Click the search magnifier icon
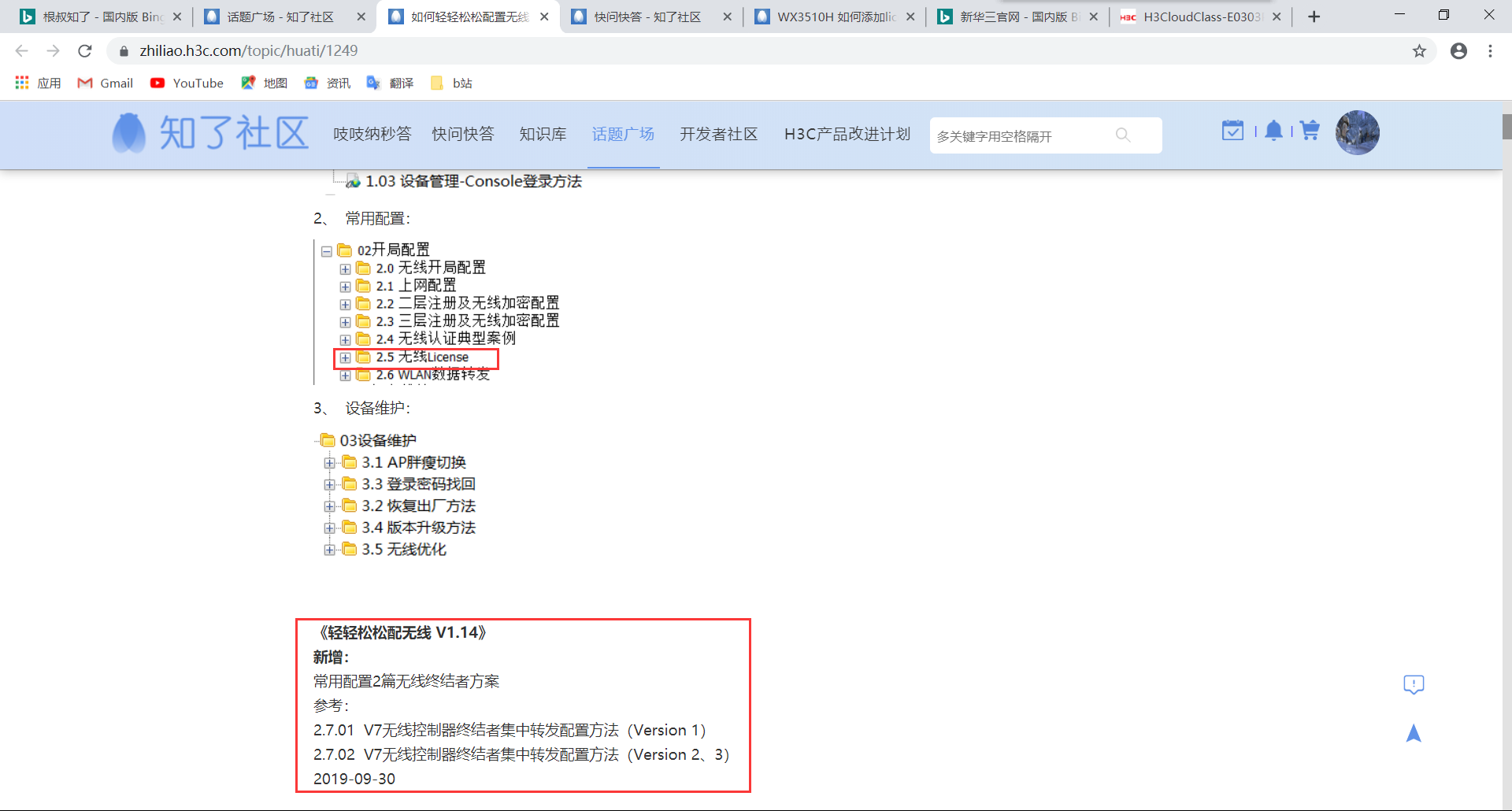The height and width of the screenshot is (811, 1512). click(1123, 135)
